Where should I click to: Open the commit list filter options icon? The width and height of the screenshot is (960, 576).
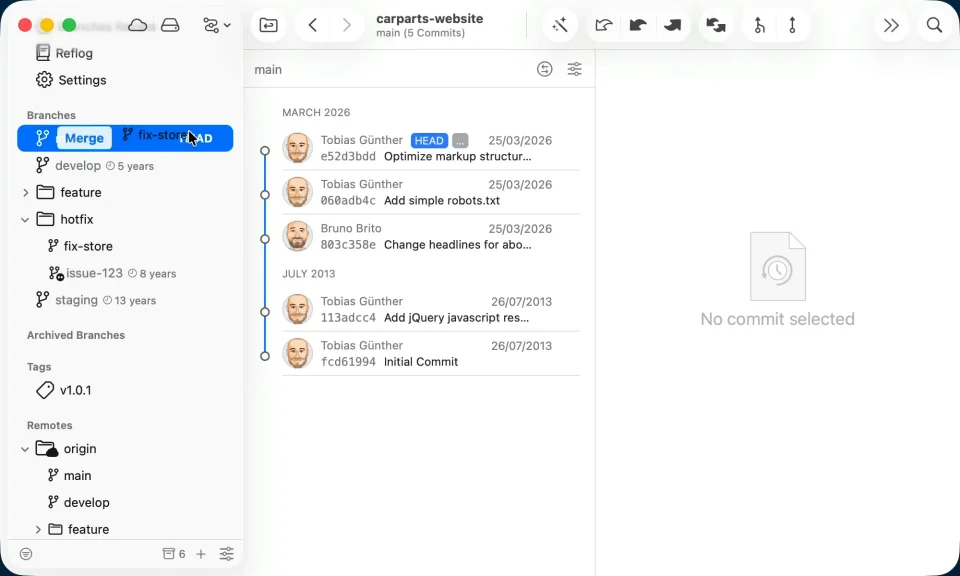[x=574, y=69]
